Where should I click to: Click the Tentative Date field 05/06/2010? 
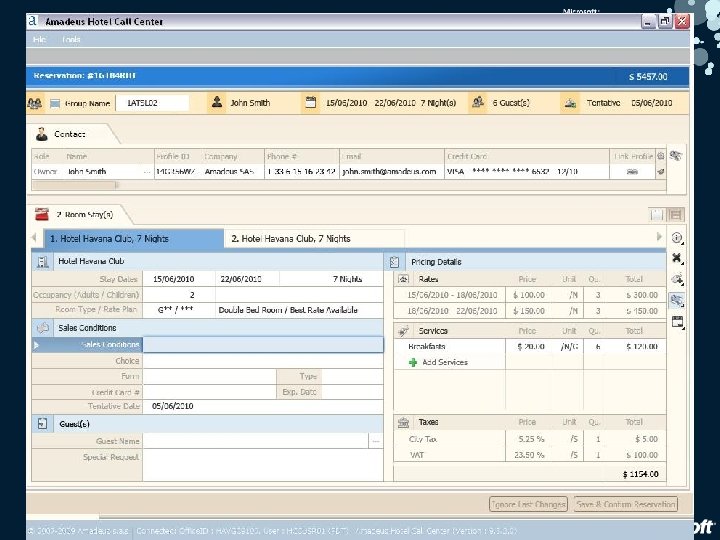[263, 406]
